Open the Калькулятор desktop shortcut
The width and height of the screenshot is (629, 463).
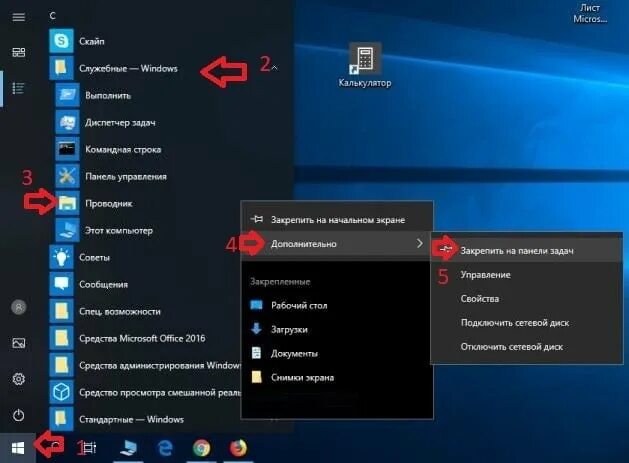(365, 65)
